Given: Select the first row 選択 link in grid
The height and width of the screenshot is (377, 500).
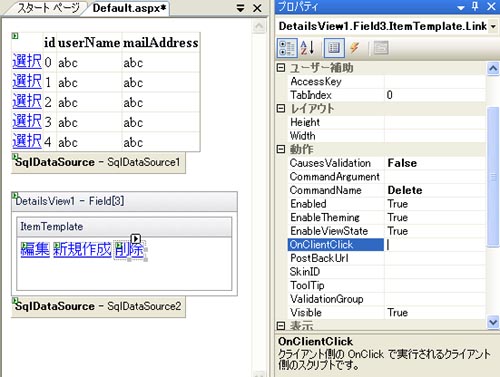Looking at the screenshot, I should (27, 62).
